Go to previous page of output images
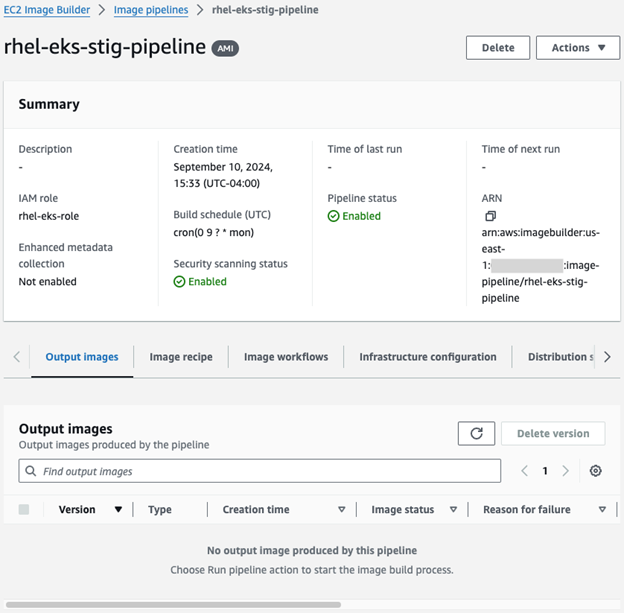Viewport: 624px width, 613px height. pyautogui.click(x=525, y=471)
